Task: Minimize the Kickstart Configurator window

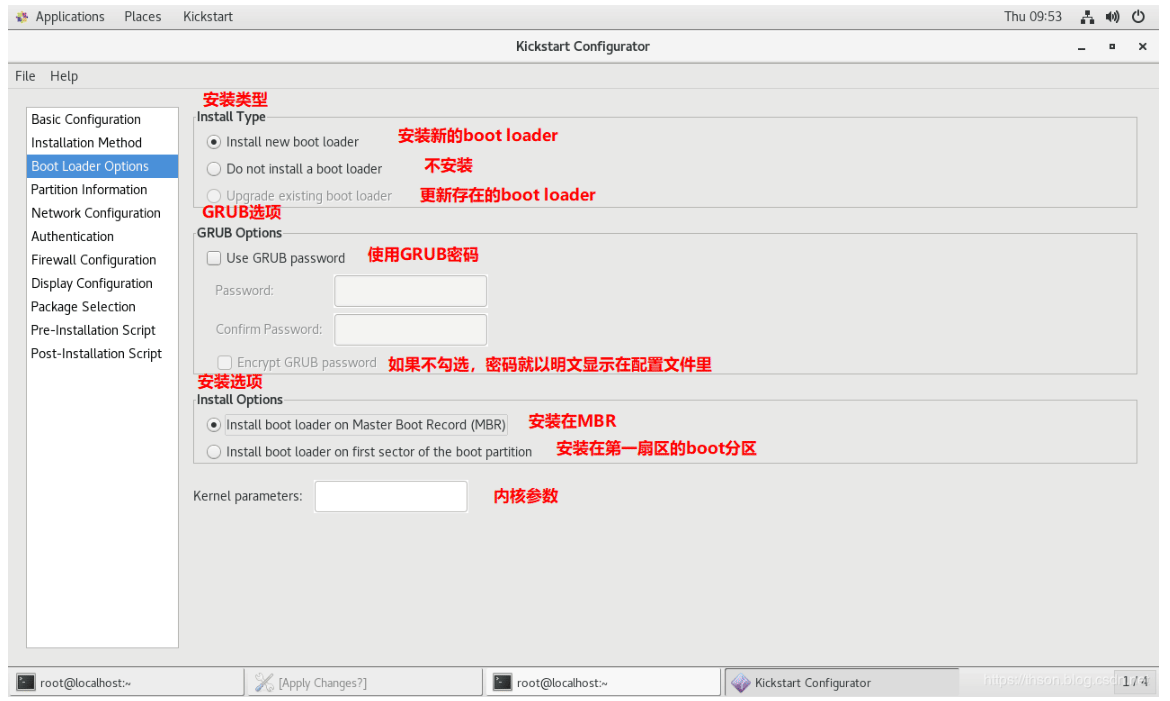Action: click(x=1081, y=47)
